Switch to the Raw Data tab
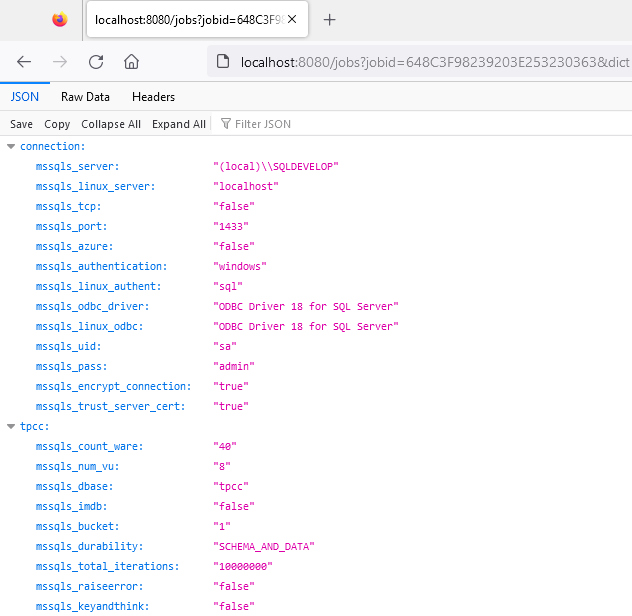The height and width of the screenshot is (616, 632). click(85, 97)
